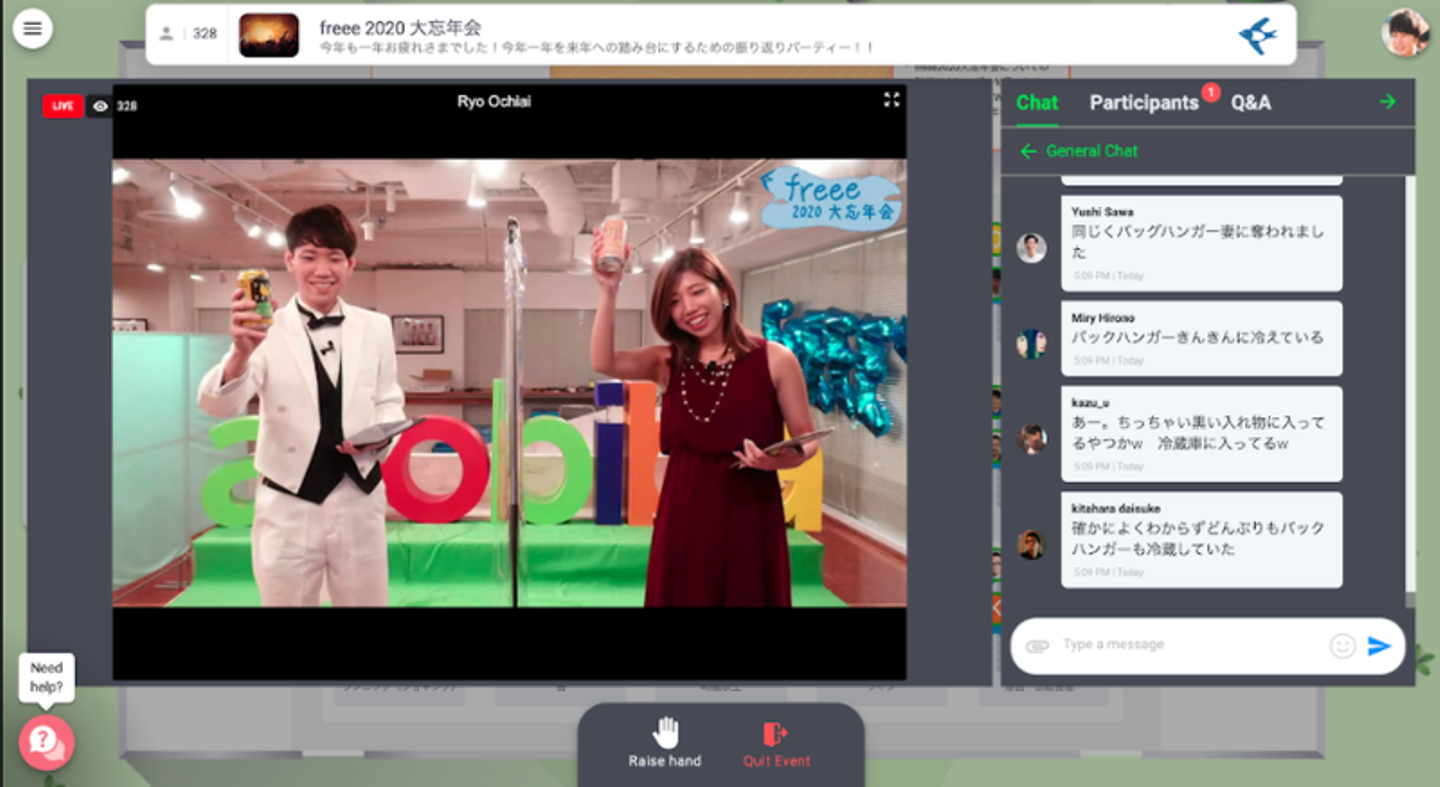This screenshot has height=787, width=1440.
Task: Click the Raise hand button
Action: 665,743
